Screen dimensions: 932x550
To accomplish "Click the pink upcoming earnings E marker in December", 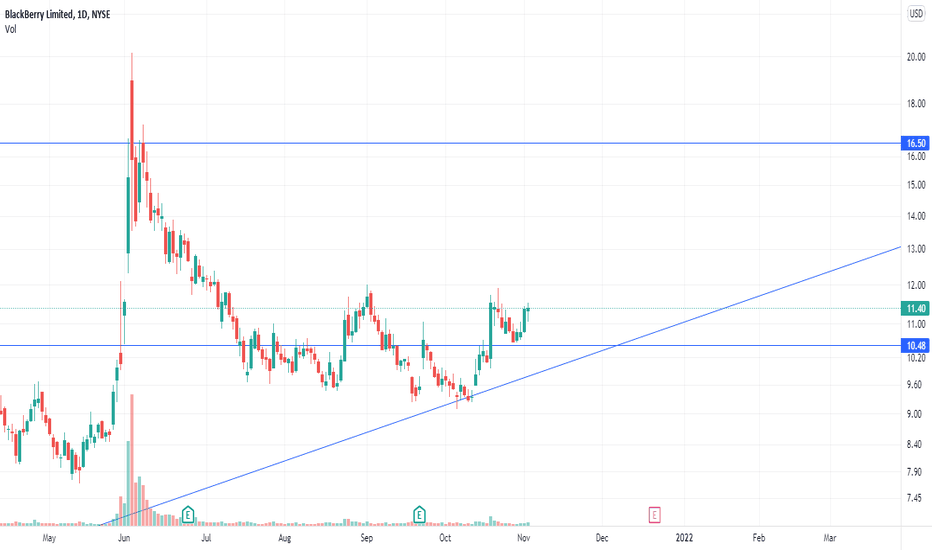I will coord(654,514).
